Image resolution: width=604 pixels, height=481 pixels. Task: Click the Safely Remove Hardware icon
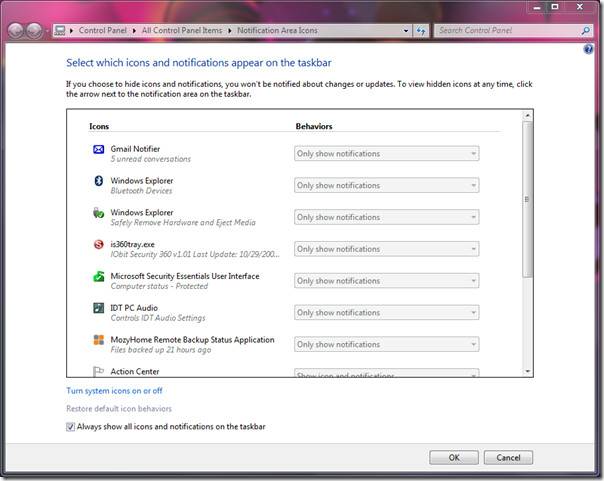tap(99, 213)
